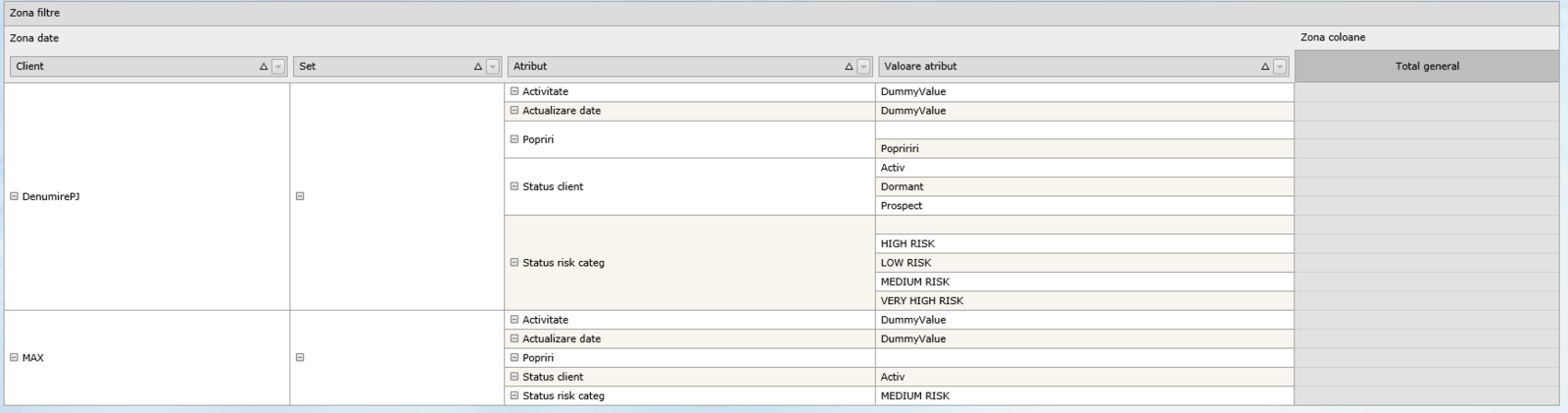Image resolution: width=1568 pixels, height=413 pixels.
Task: Collapse the Set group in MAX row
Action: (x=300, y=358)
